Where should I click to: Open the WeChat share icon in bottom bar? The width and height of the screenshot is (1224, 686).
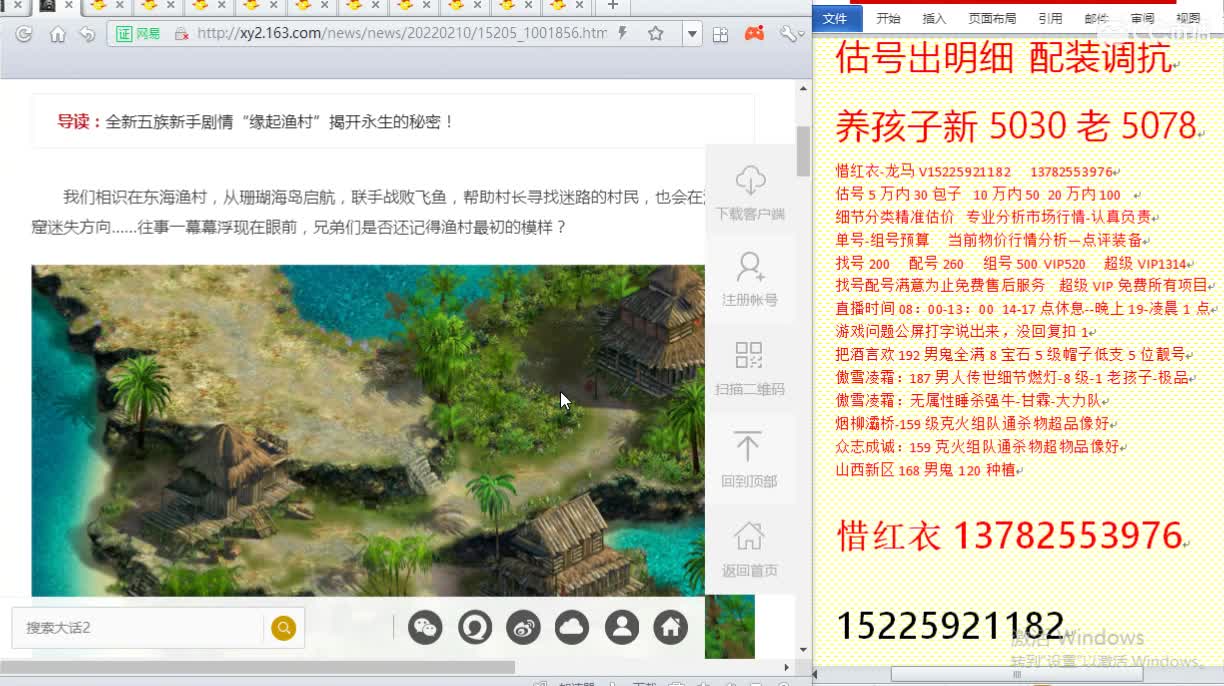[x=425, y=627]
